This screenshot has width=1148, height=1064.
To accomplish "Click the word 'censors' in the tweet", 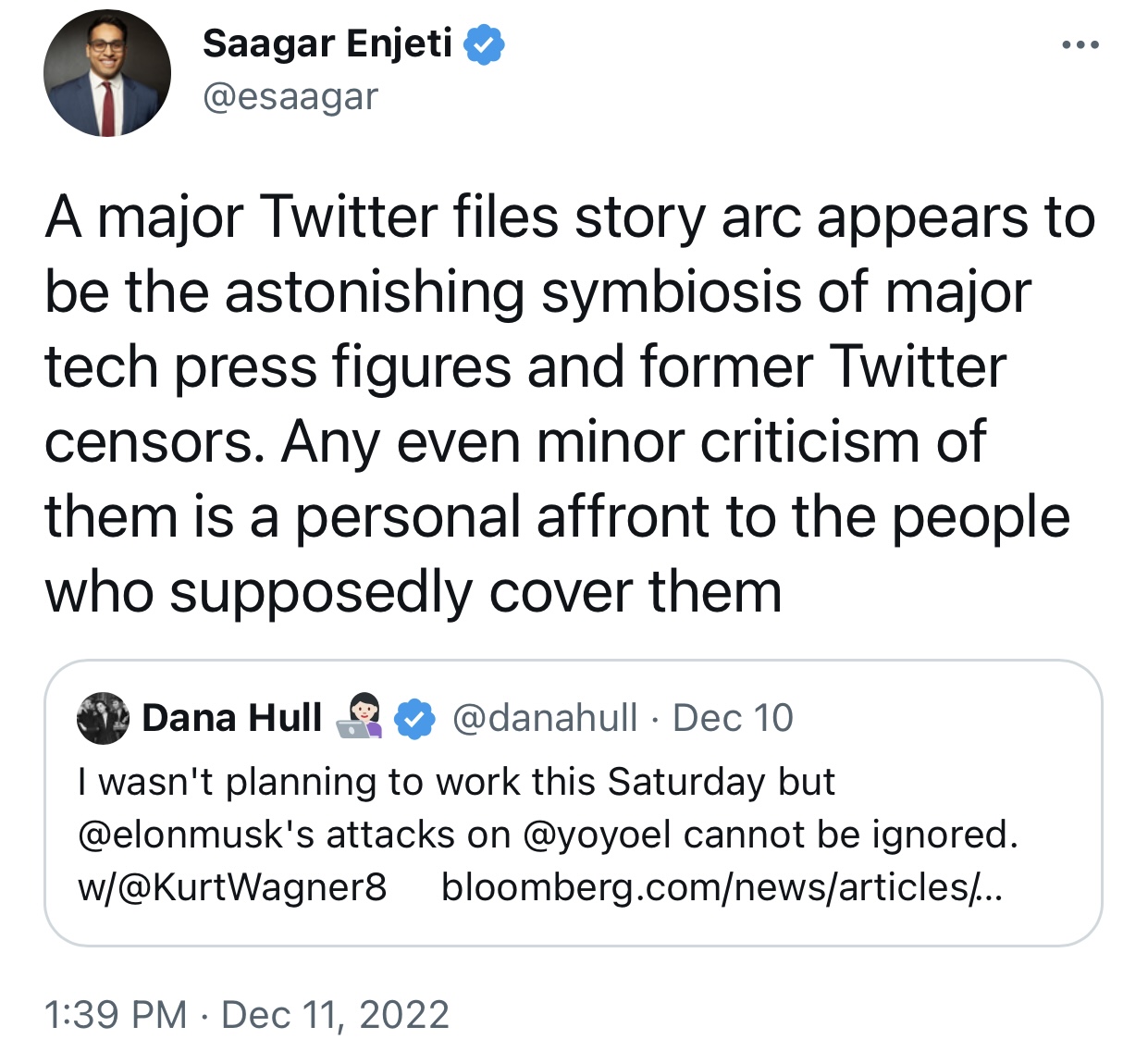I will (148, 442).
